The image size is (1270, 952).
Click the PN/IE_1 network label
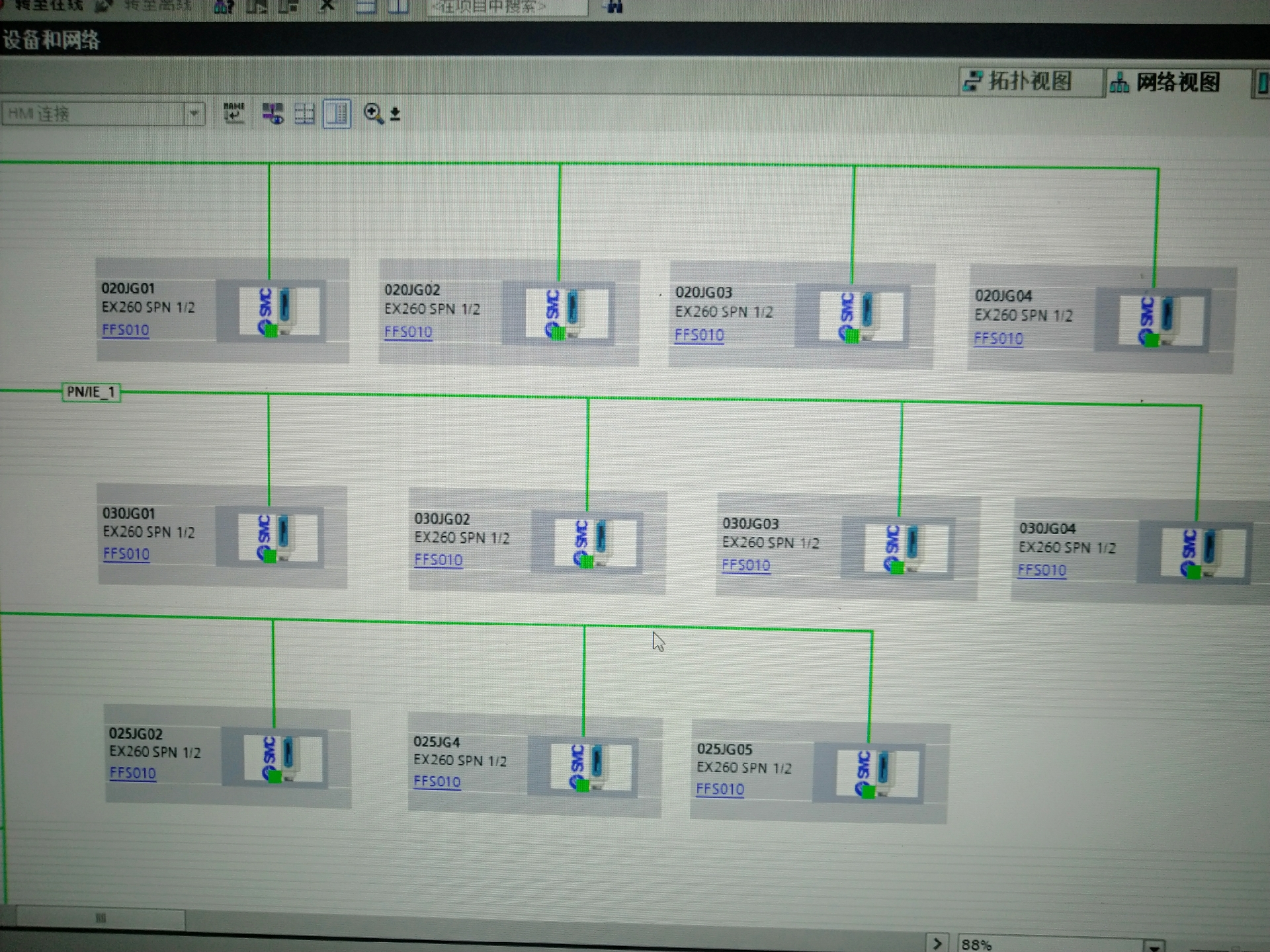(91, 392)
